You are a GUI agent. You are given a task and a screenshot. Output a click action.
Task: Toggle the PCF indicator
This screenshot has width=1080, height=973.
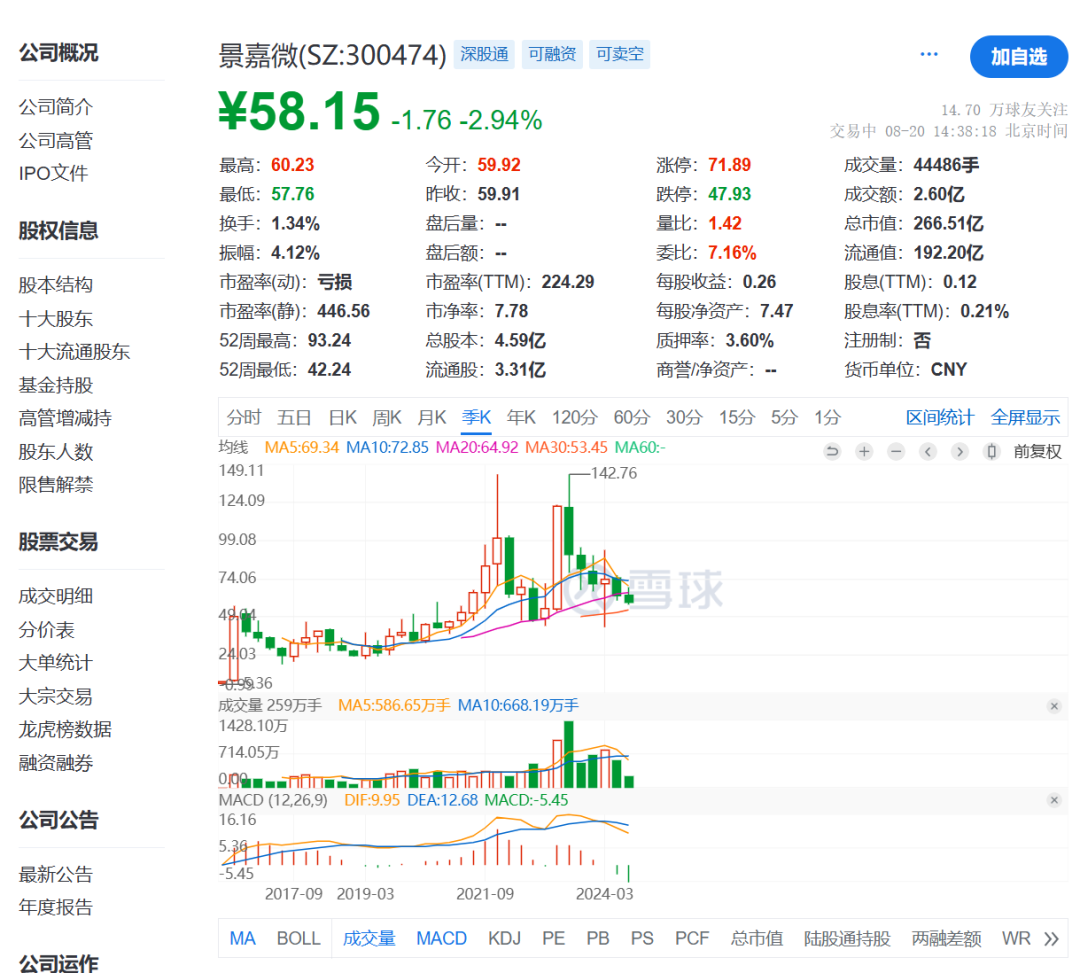pos(692,939)
